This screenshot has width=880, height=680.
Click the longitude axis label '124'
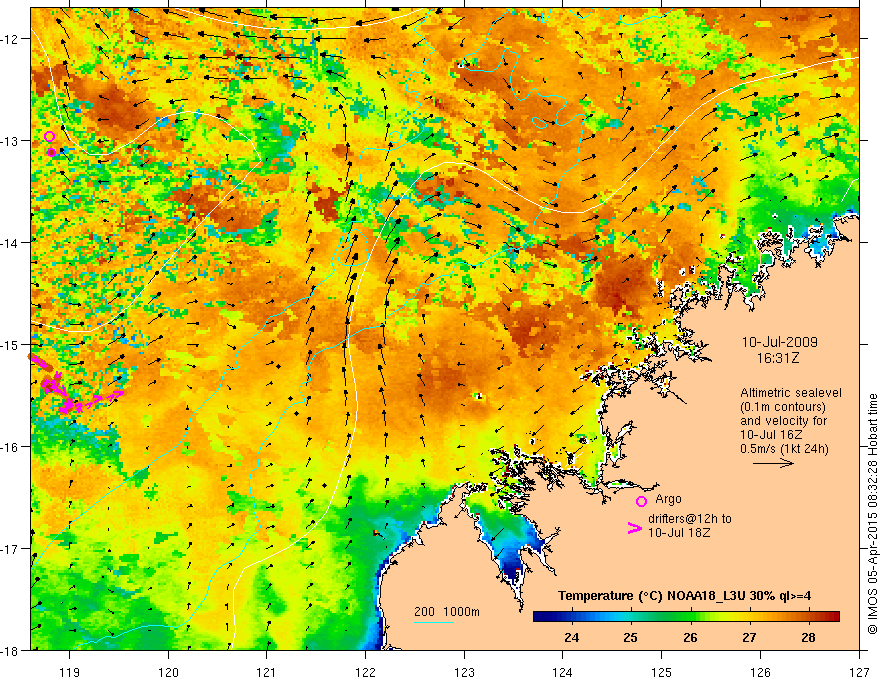tap(563, 672)
